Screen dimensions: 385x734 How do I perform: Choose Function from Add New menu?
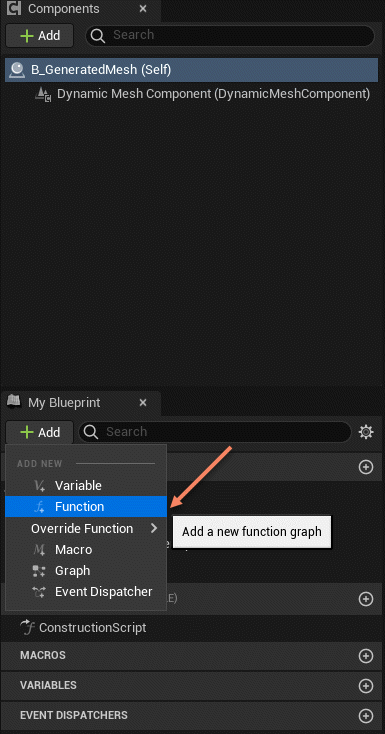tap(86, 506)
